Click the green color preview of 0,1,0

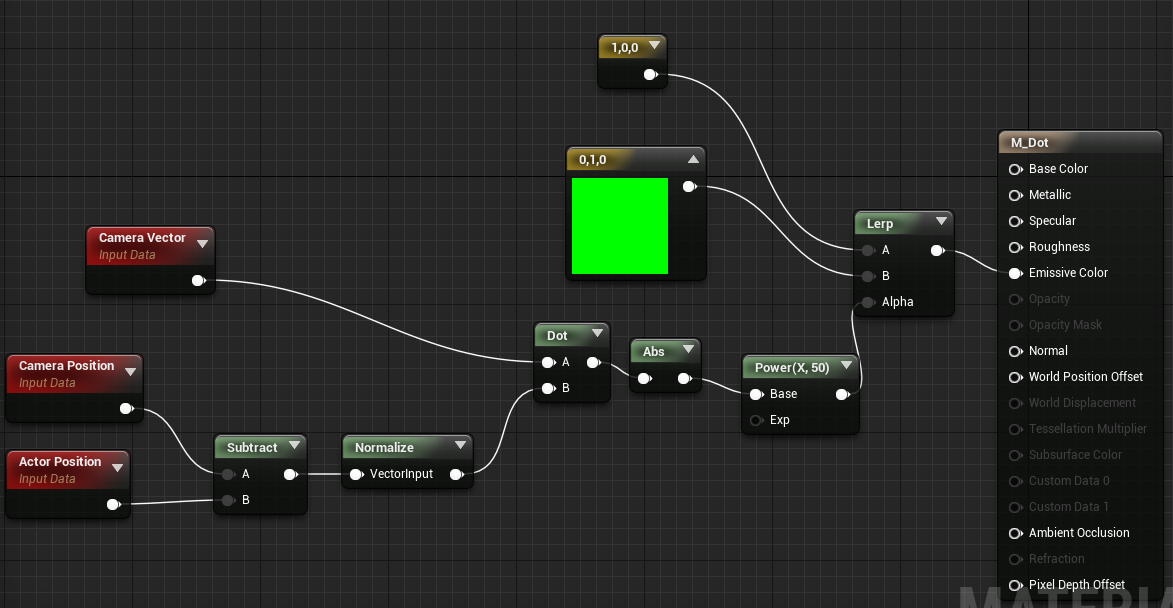point(619,226)
